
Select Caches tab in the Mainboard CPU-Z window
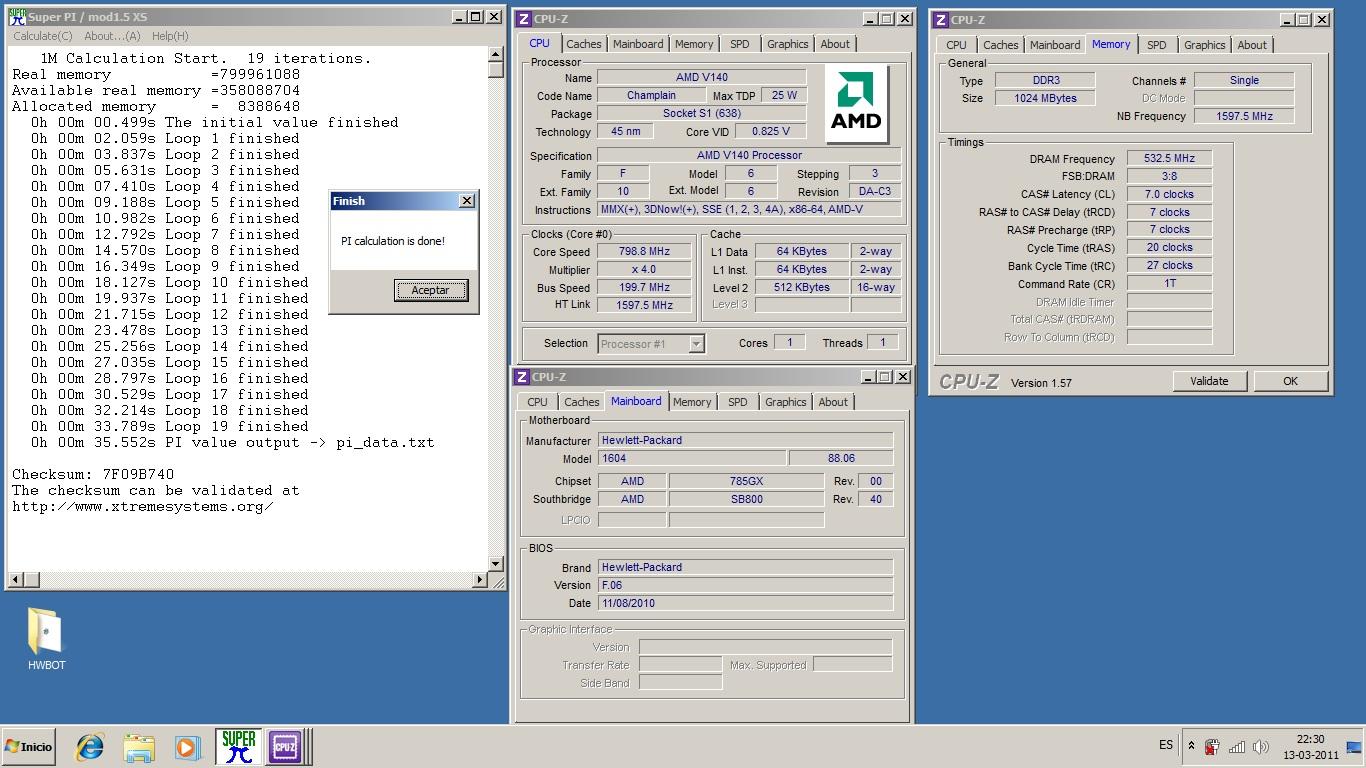pos(582,402)
